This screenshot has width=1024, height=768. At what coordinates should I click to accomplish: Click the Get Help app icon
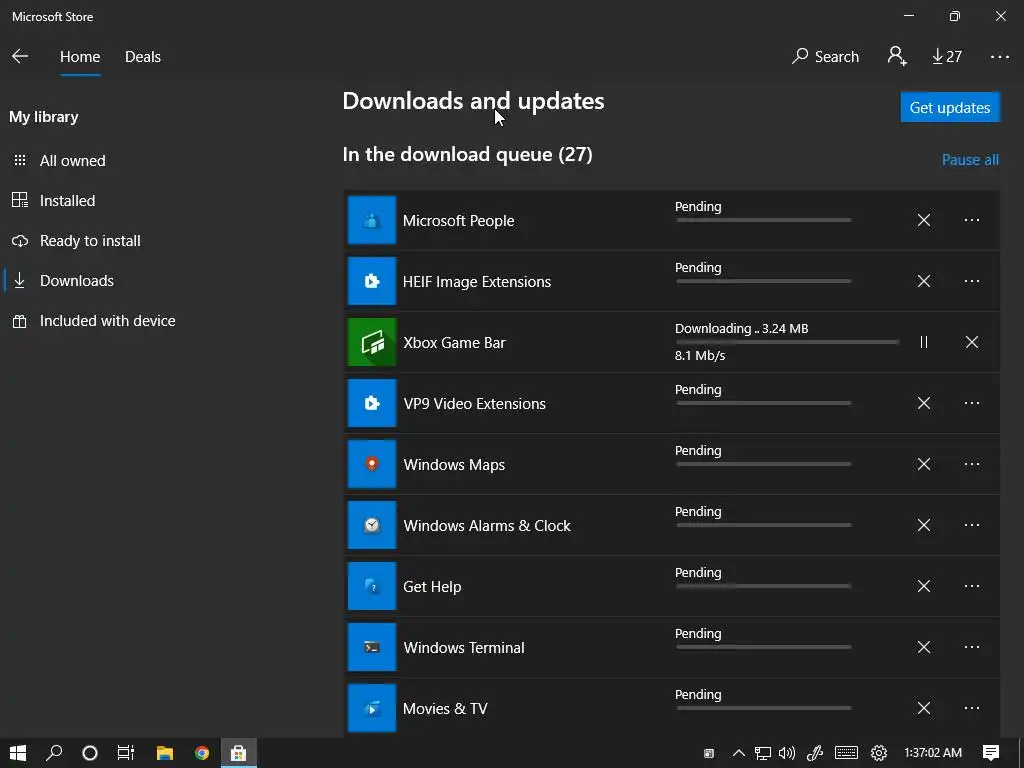[x=372, y=586]
